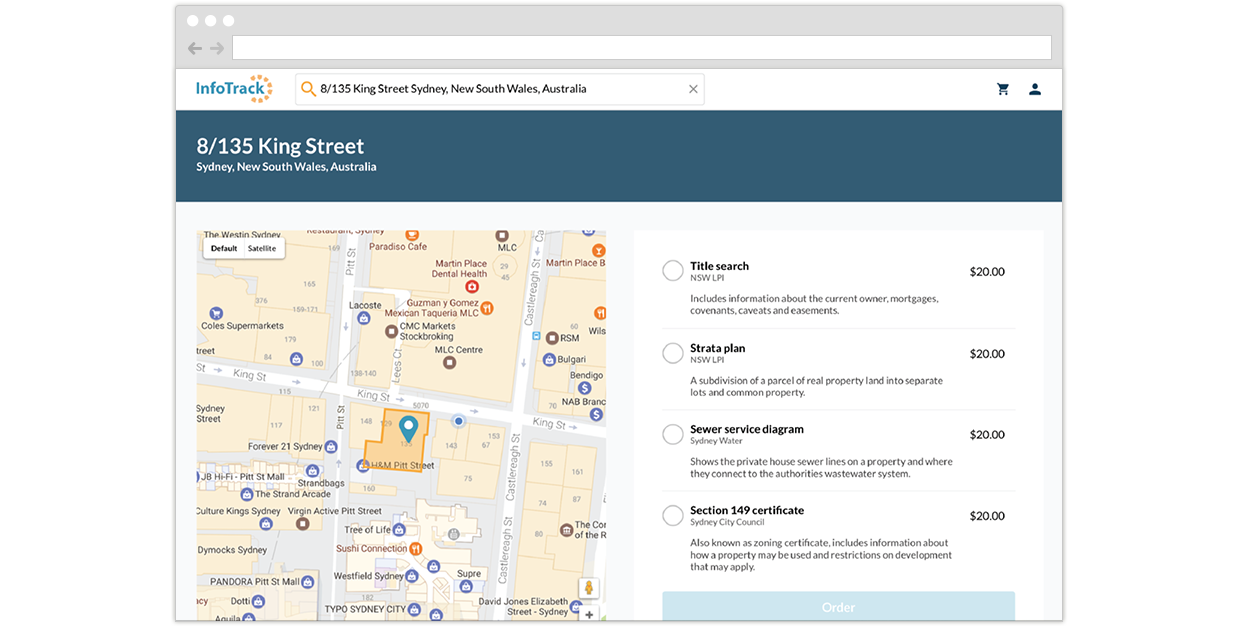This screenshot has height=635, width=1240.
Task: Click browser forward arrow
Action: tap(217, 48)
